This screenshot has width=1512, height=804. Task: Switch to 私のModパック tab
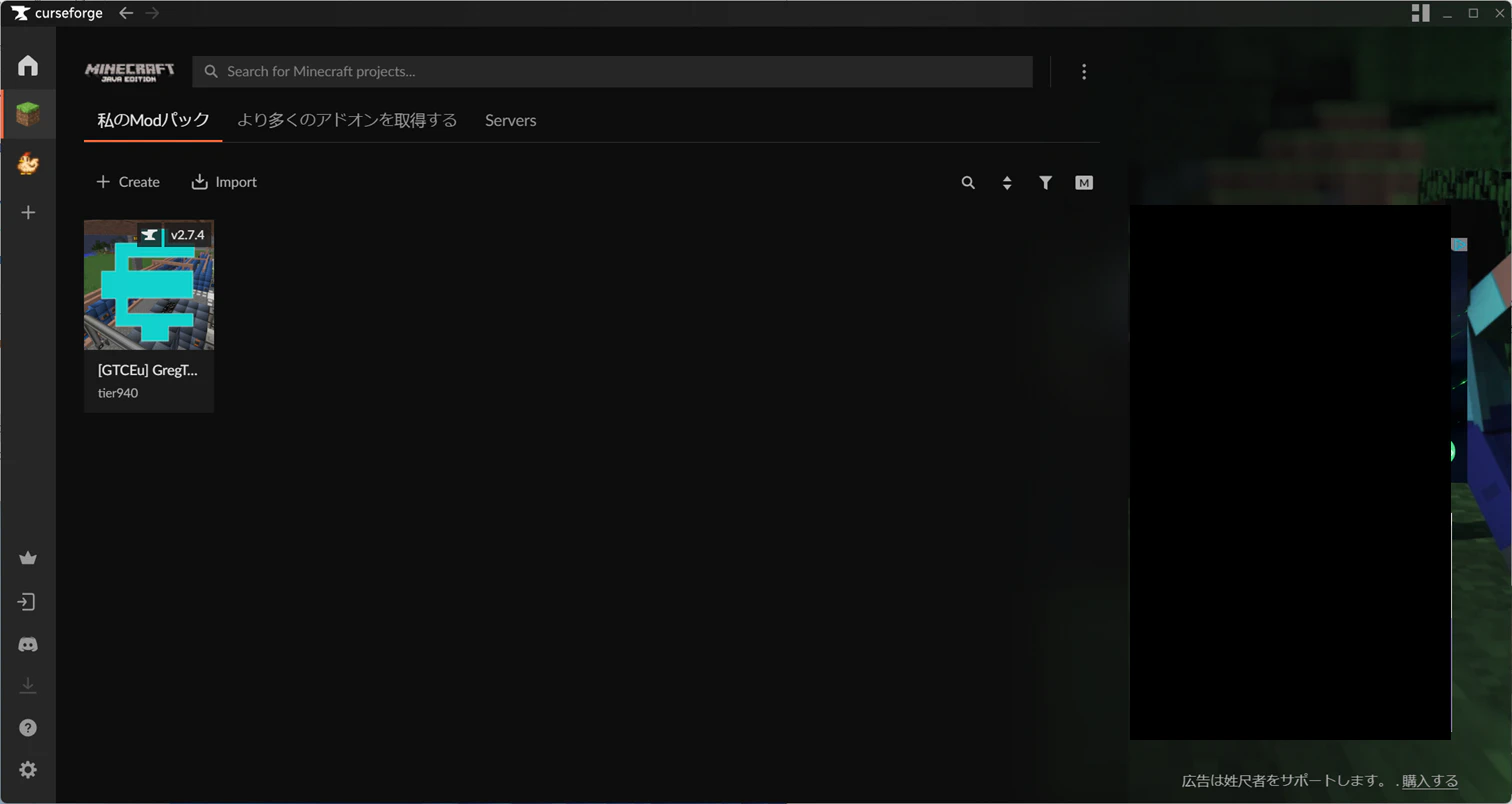pyautogui.click(x=153, y=120)
